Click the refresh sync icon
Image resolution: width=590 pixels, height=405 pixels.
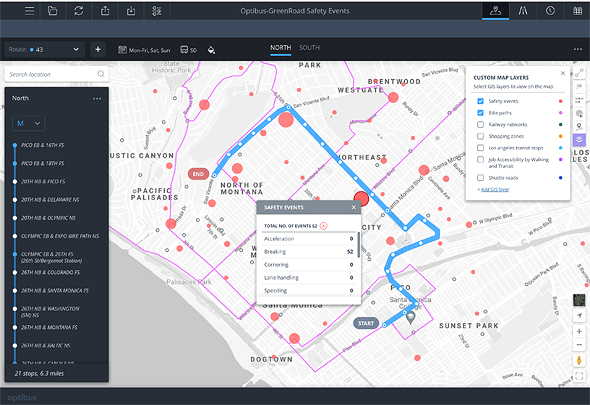coord(78,11)
